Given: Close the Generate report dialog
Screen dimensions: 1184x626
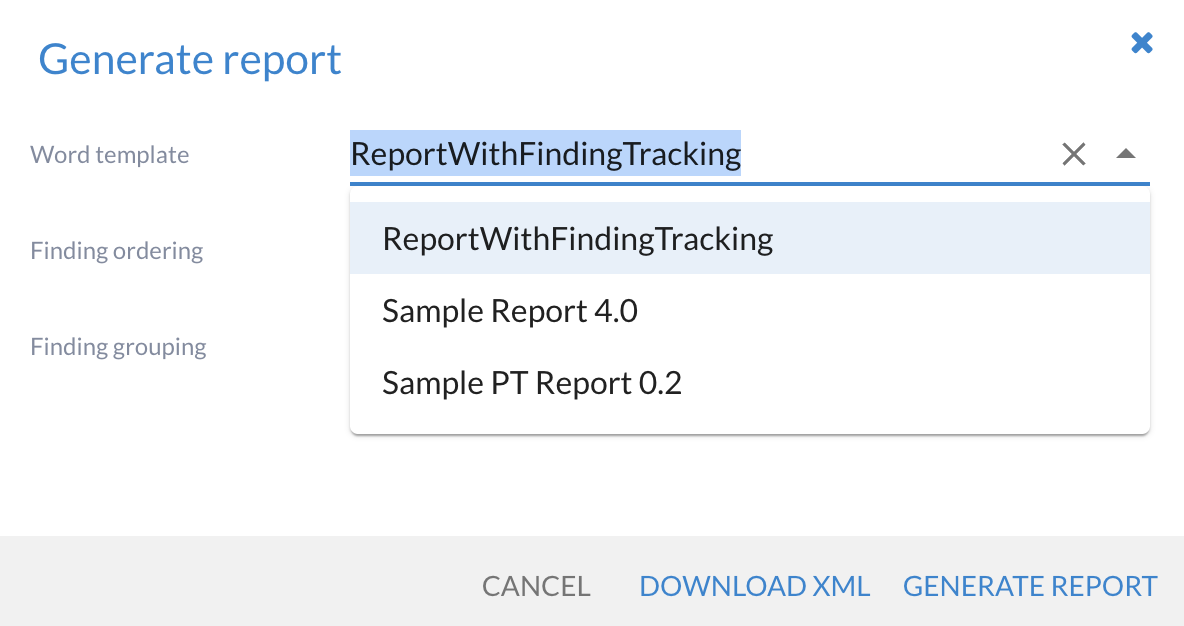Looking at the screenshot, I should point(1141,43).
